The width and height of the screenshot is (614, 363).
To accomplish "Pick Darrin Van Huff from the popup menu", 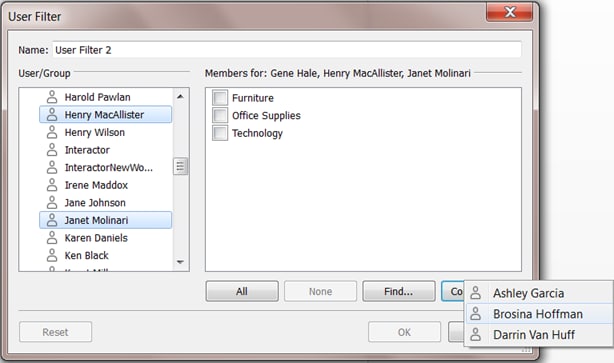I will coord(538,334).
